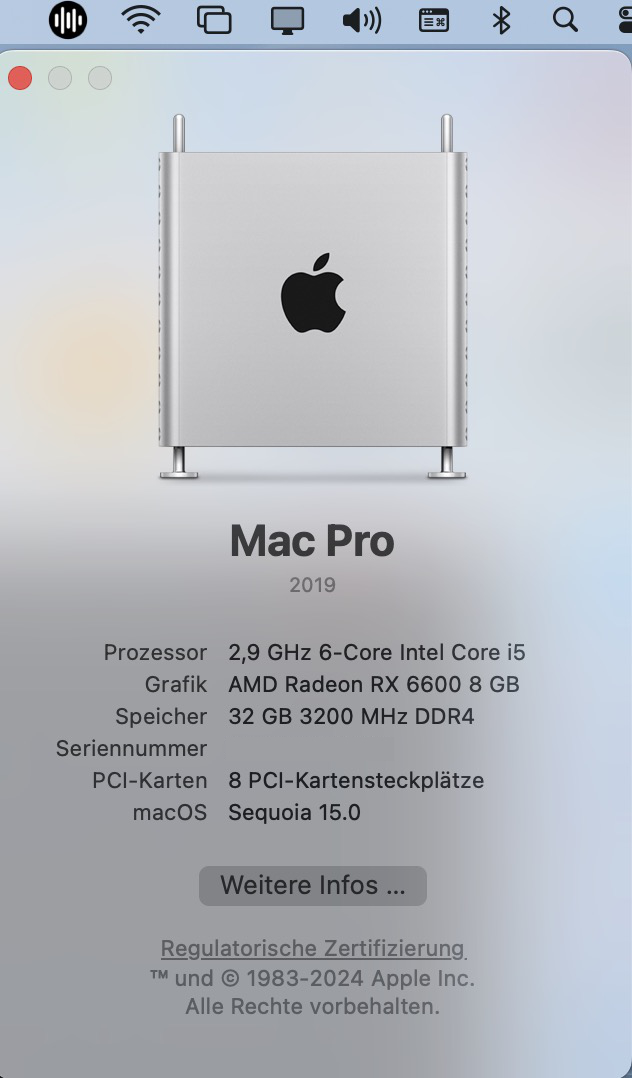Click the Mac Pro tower image
The width and height of the screenshot is (632, 1078).
pyautogui.click(x=313, y=296)
